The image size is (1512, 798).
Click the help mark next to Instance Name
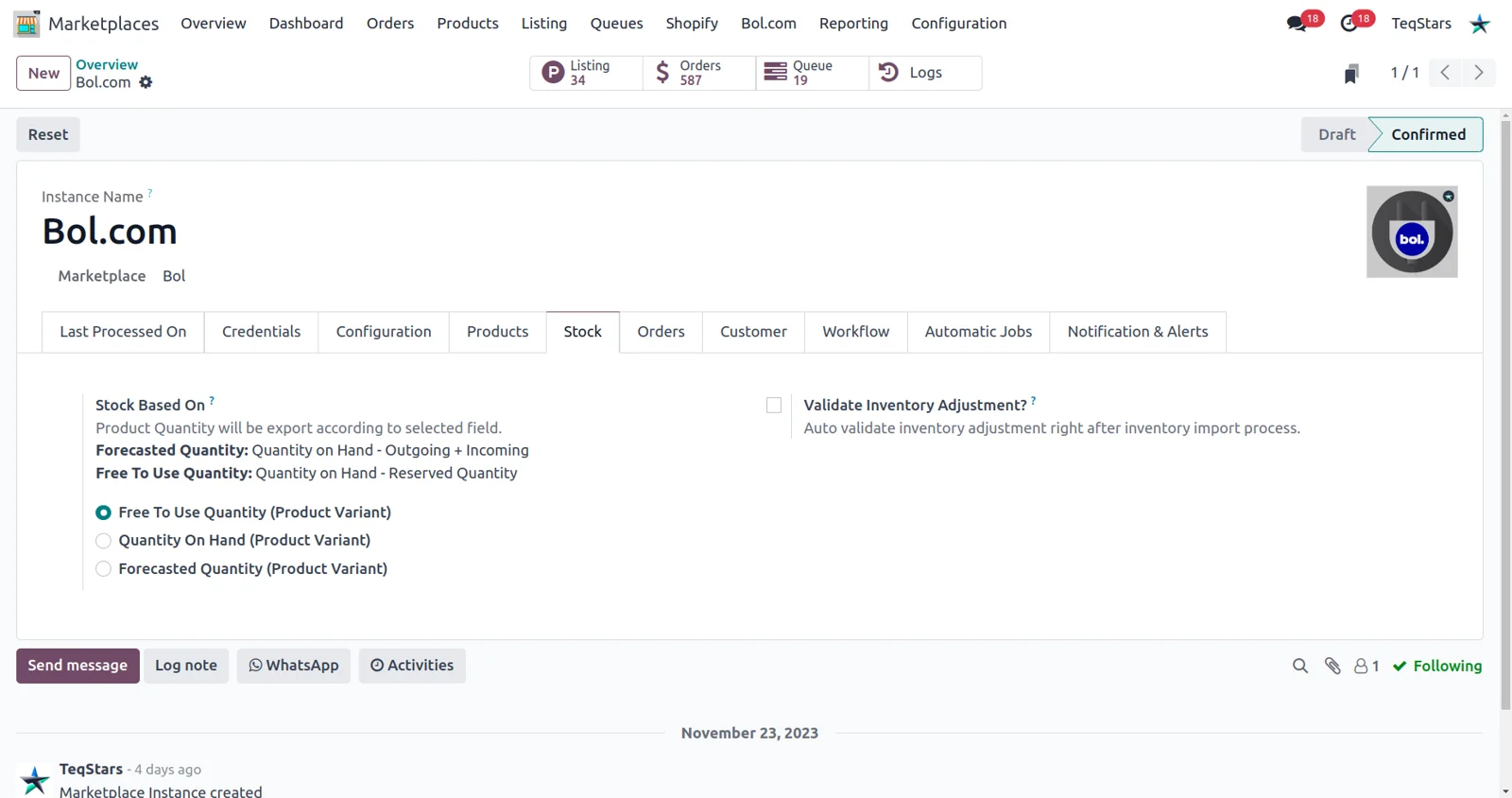tap(150, 193)
